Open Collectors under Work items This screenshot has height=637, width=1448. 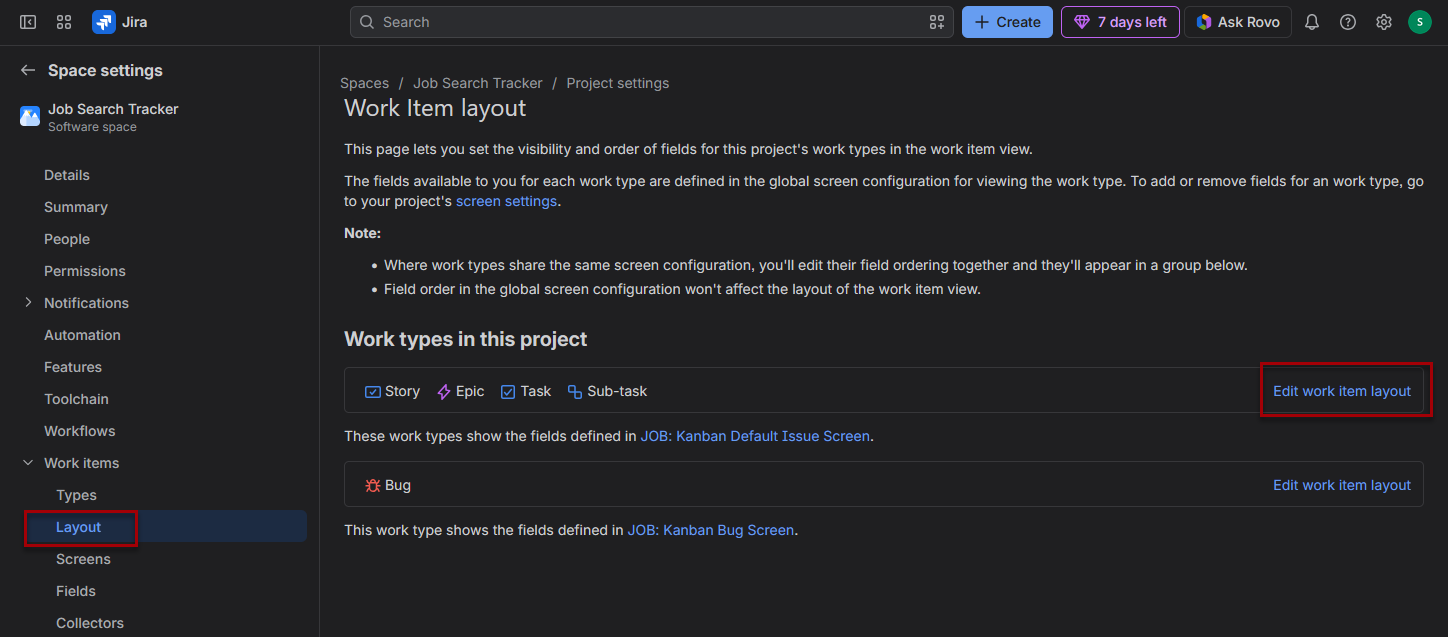90,623
